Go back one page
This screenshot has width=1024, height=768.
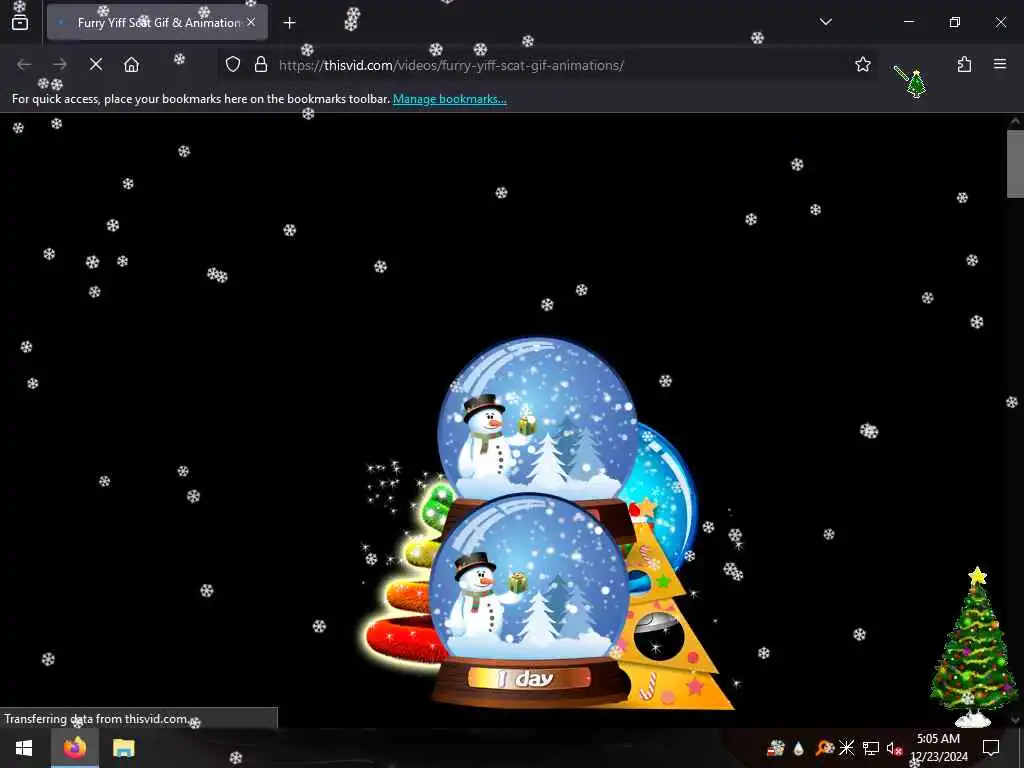click(24, 65)
